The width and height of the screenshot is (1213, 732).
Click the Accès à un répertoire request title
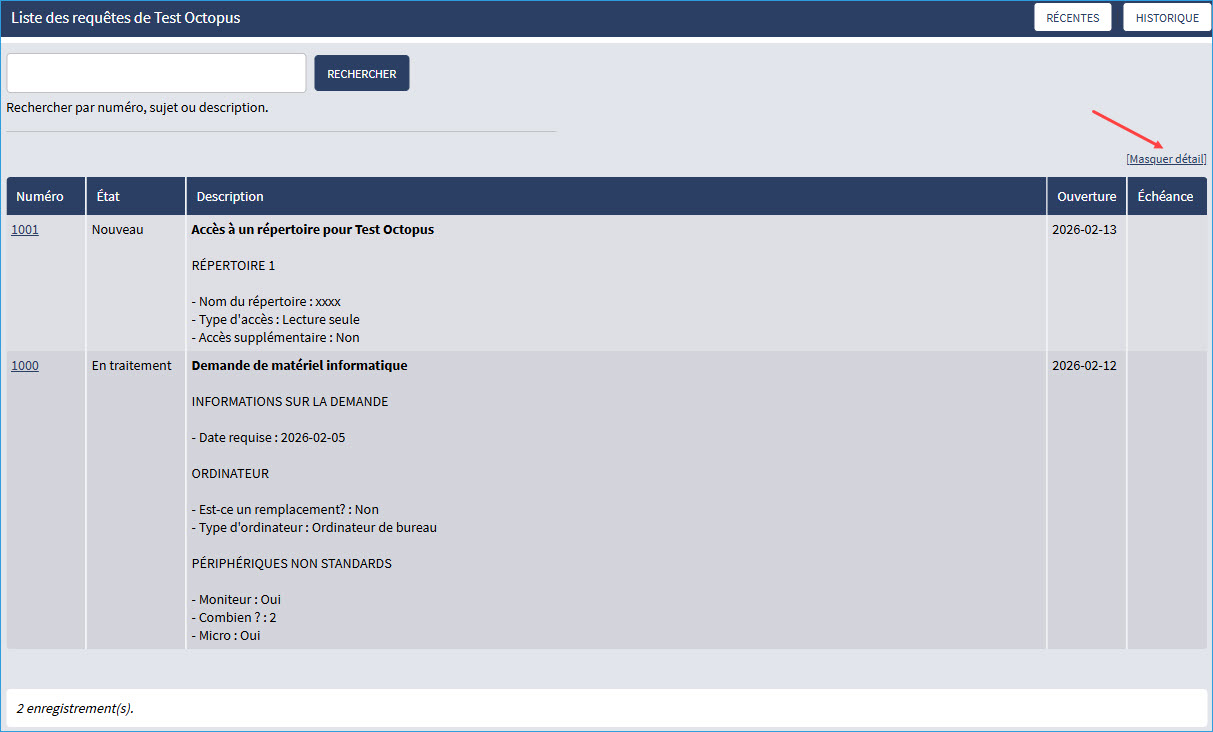click(x=312, y=230)
